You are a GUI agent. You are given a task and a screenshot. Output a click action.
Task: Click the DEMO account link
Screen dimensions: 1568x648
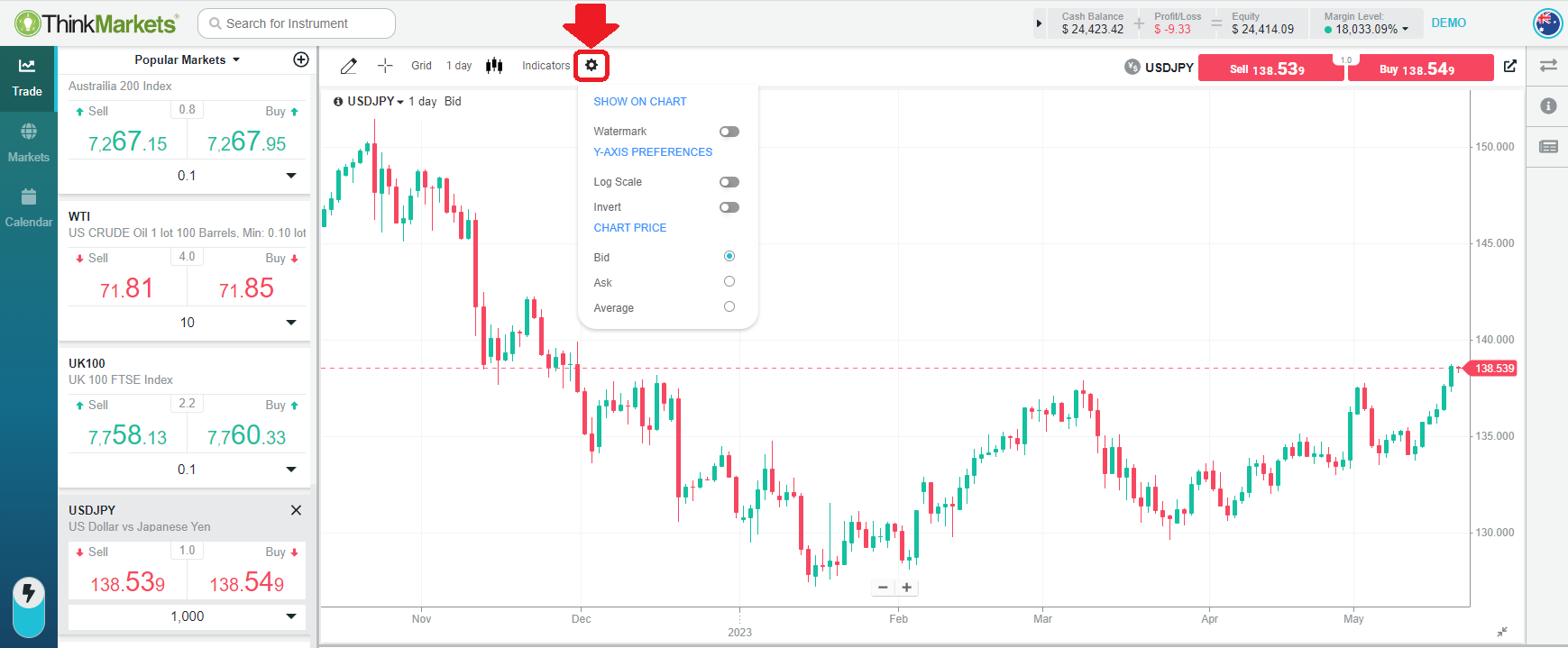coord(1448,23)
